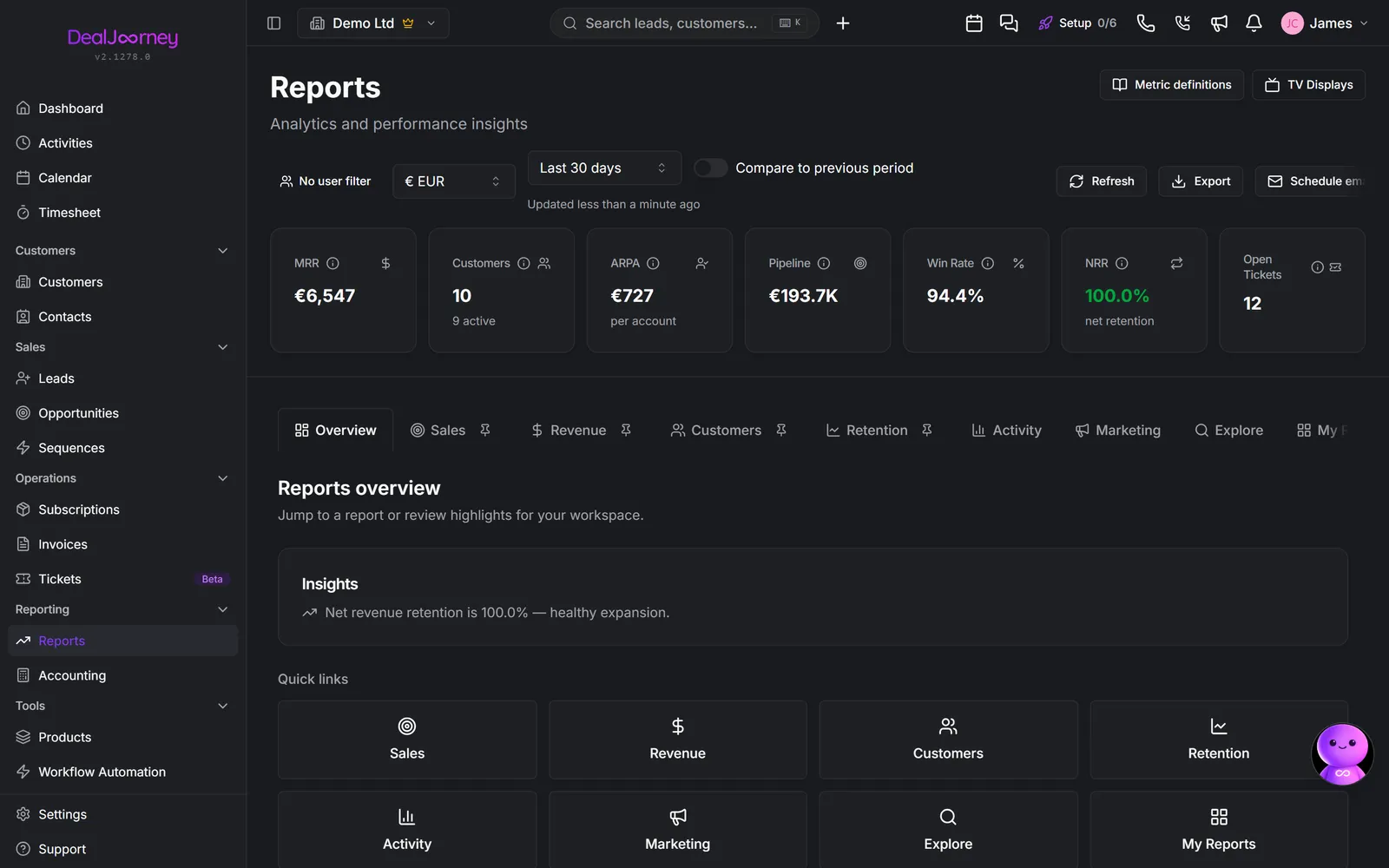Open the Last 30 days dropdown
Screen dimensions: 1389x868
[604, 168]
